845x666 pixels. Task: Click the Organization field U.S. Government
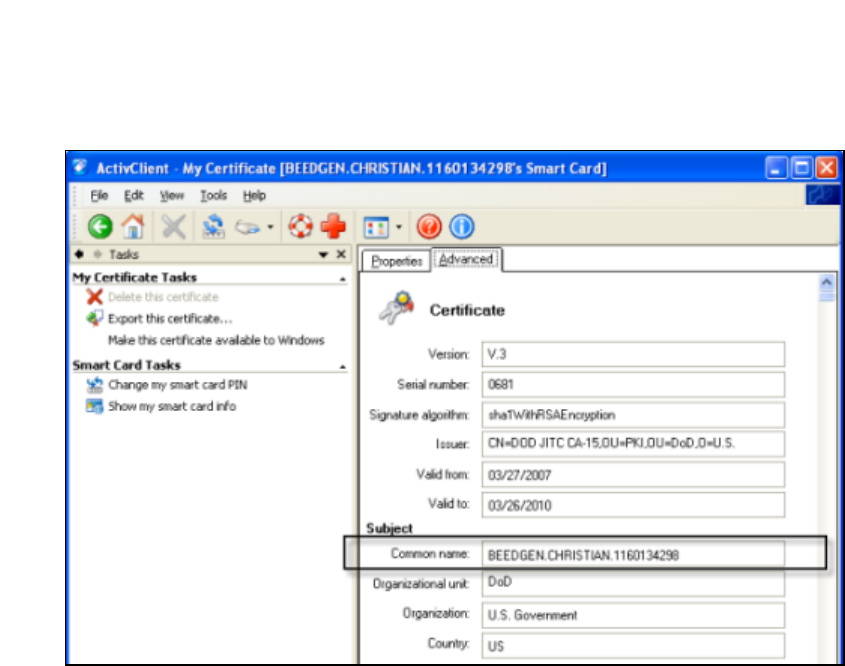point(633,615)
